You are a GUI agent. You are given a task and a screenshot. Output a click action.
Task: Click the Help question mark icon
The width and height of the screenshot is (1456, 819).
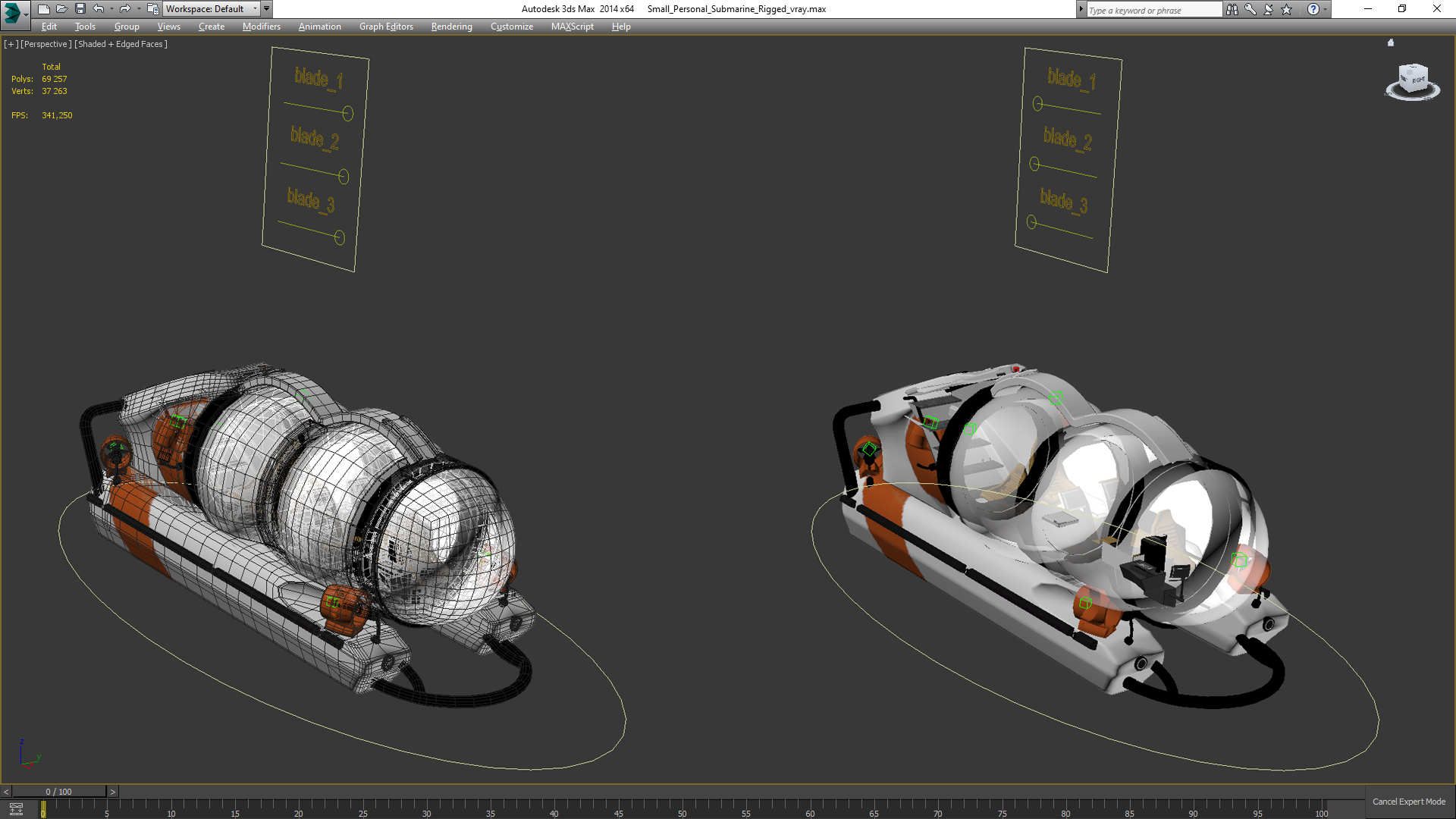pos(1313,9)
